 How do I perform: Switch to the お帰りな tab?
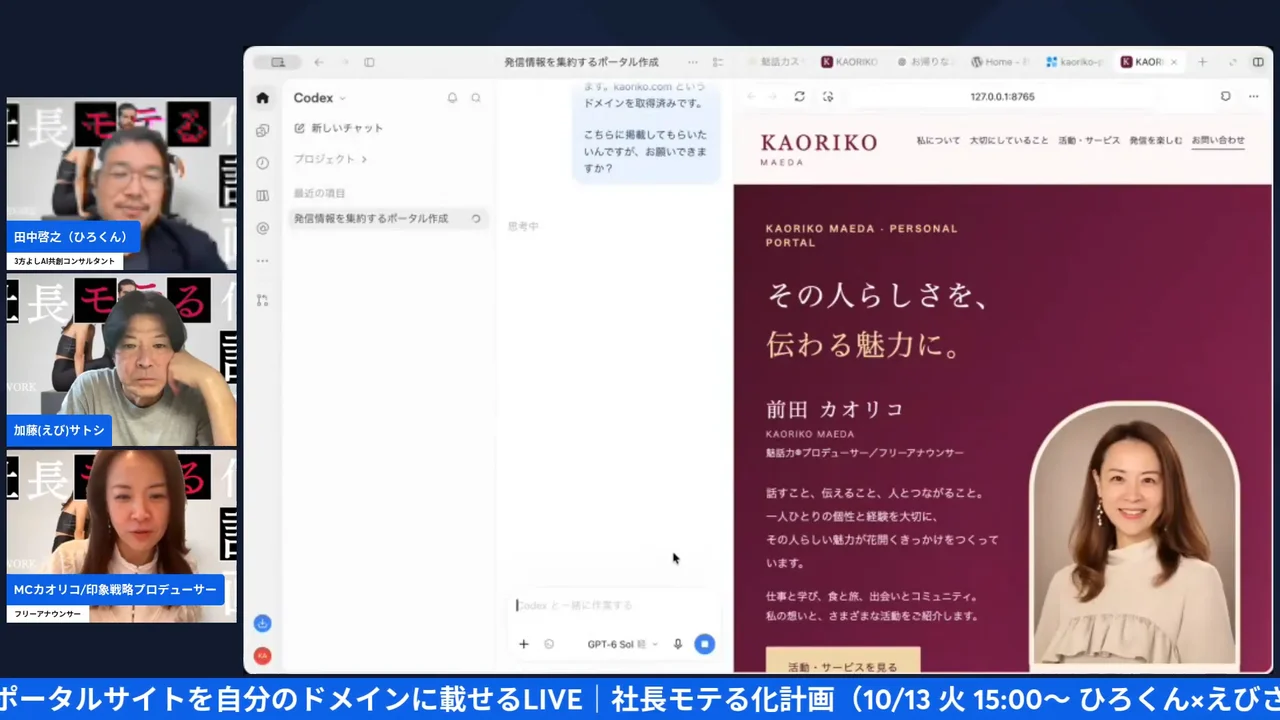(x=924, y=62)
